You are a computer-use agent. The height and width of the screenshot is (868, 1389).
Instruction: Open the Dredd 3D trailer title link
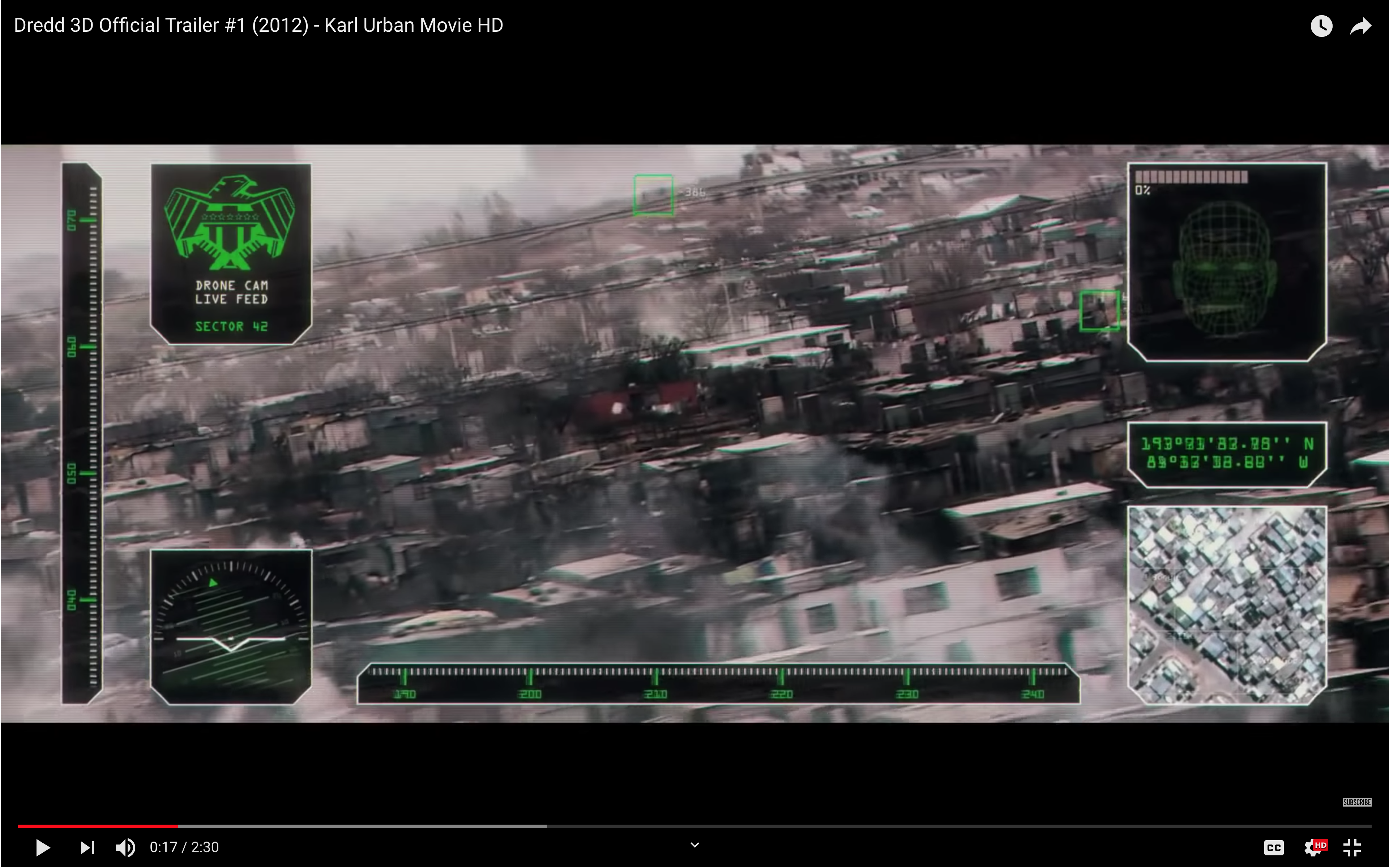click(x=258, y=25)
